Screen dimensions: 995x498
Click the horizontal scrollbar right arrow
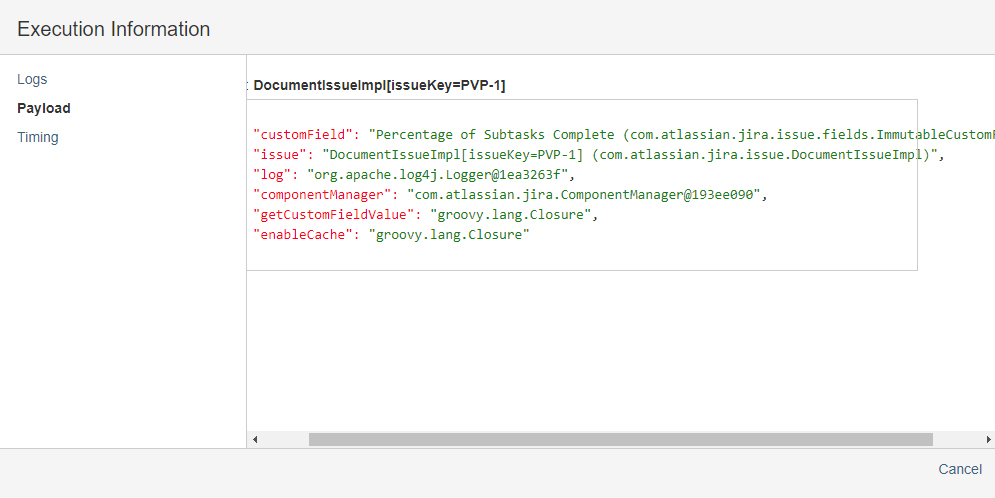(988, 440)
